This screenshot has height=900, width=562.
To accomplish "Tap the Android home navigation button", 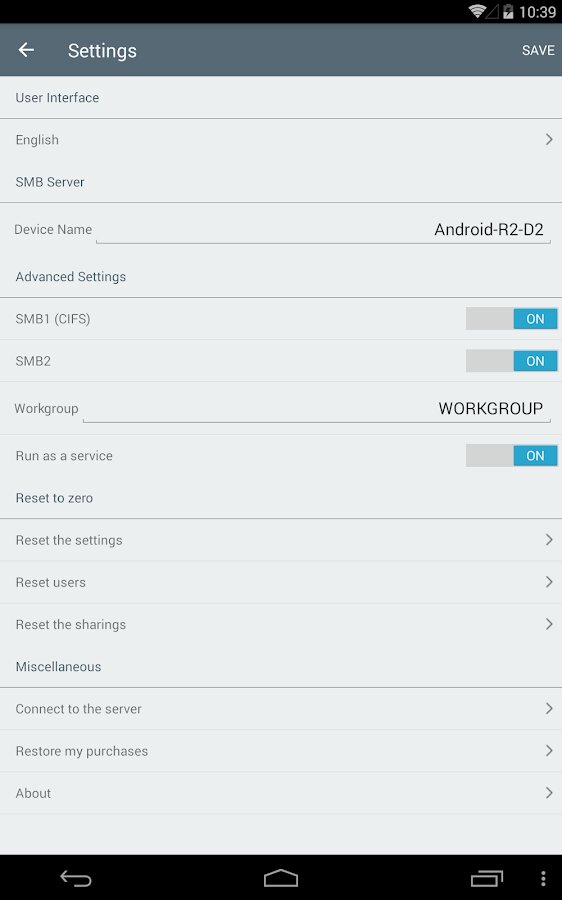I will (x=281, y=878).
